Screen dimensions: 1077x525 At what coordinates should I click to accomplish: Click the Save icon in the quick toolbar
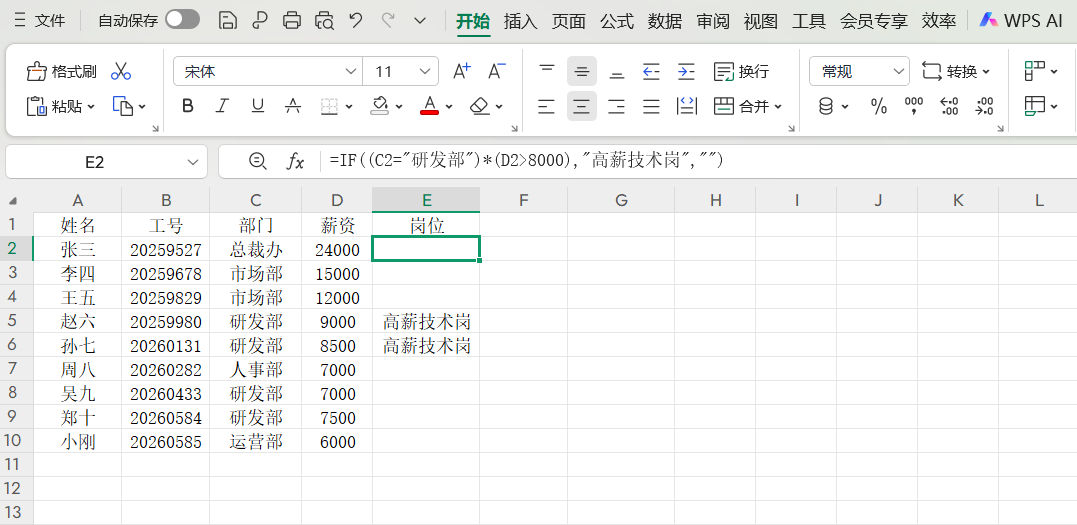coord(227,20)
